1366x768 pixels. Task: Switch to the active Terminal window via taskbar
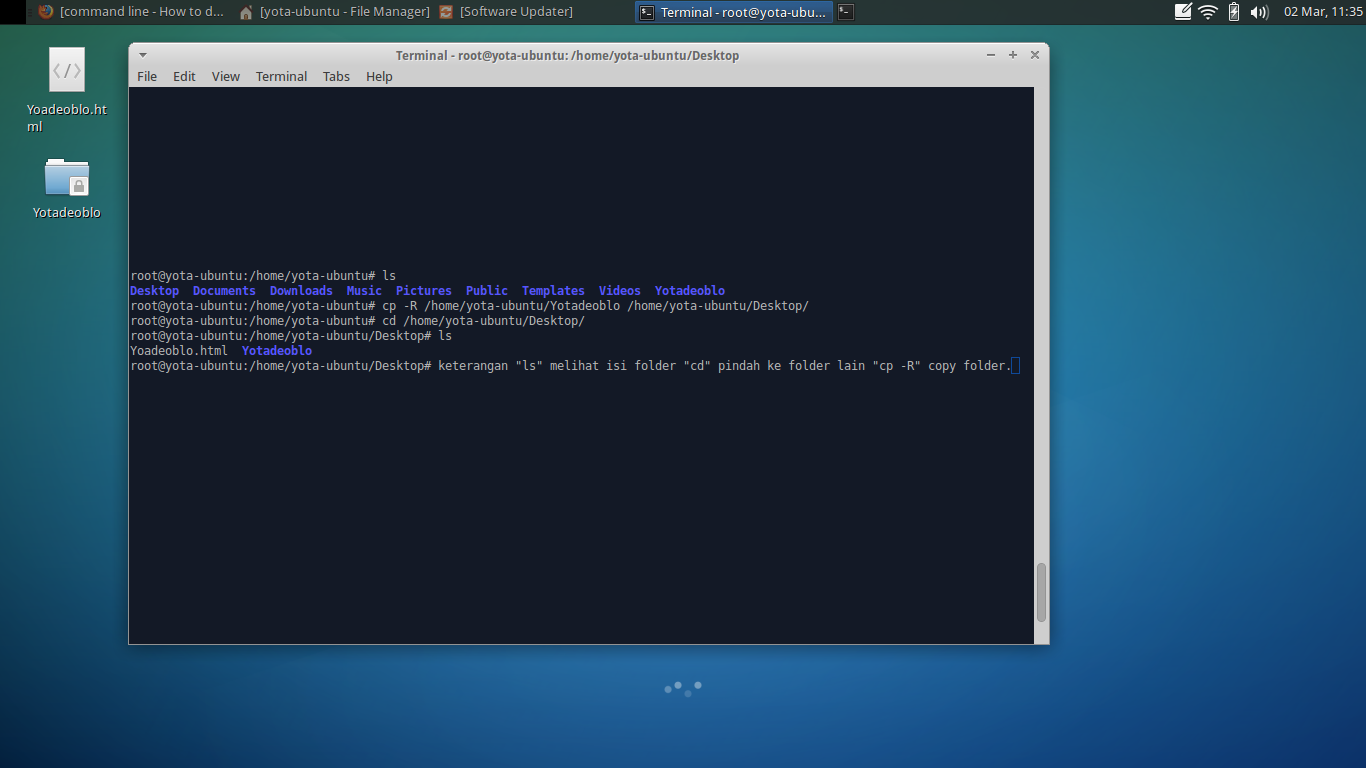[x=733, y=12]
